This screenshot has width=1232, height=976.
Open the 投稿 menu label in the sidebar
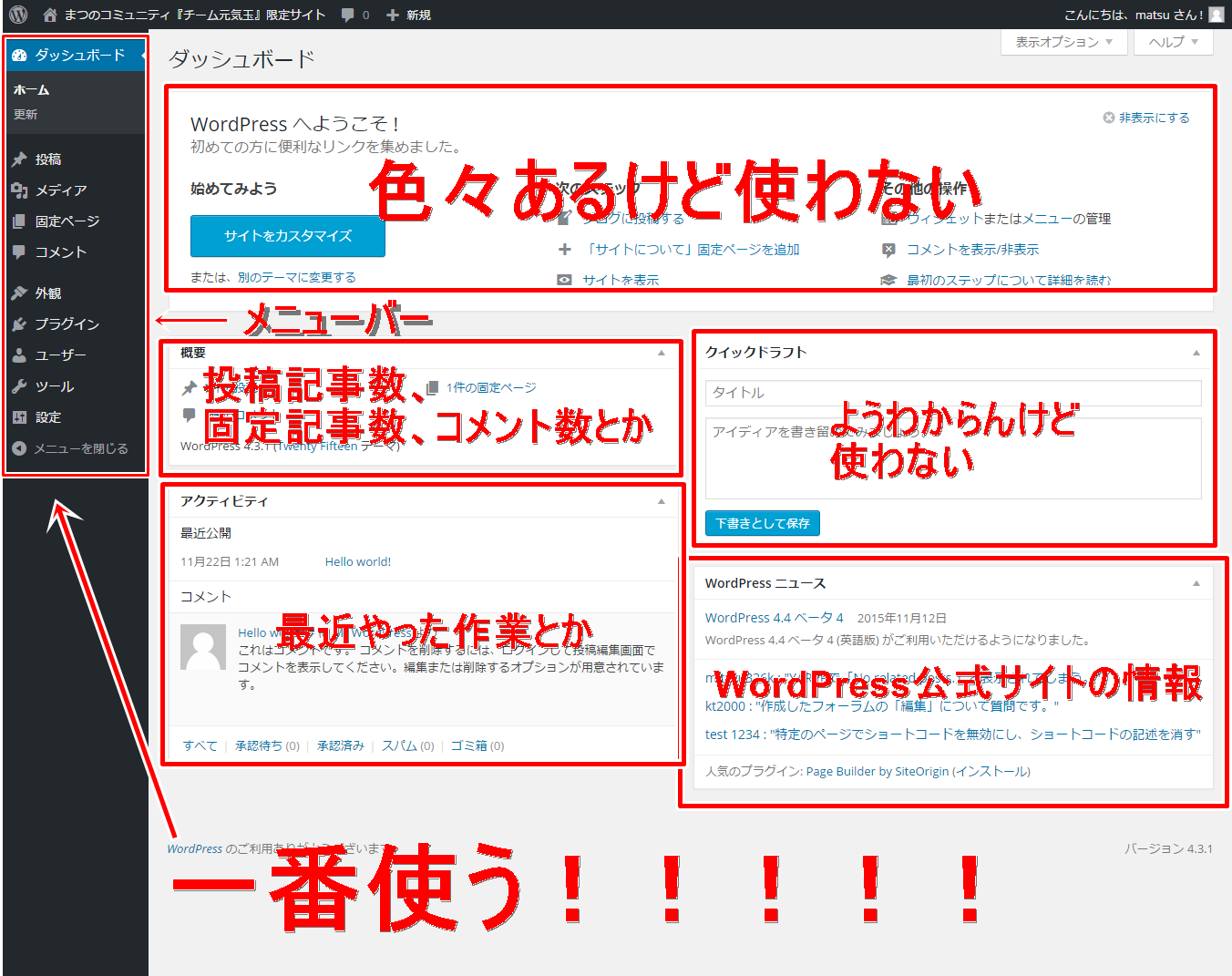point(48,159)
